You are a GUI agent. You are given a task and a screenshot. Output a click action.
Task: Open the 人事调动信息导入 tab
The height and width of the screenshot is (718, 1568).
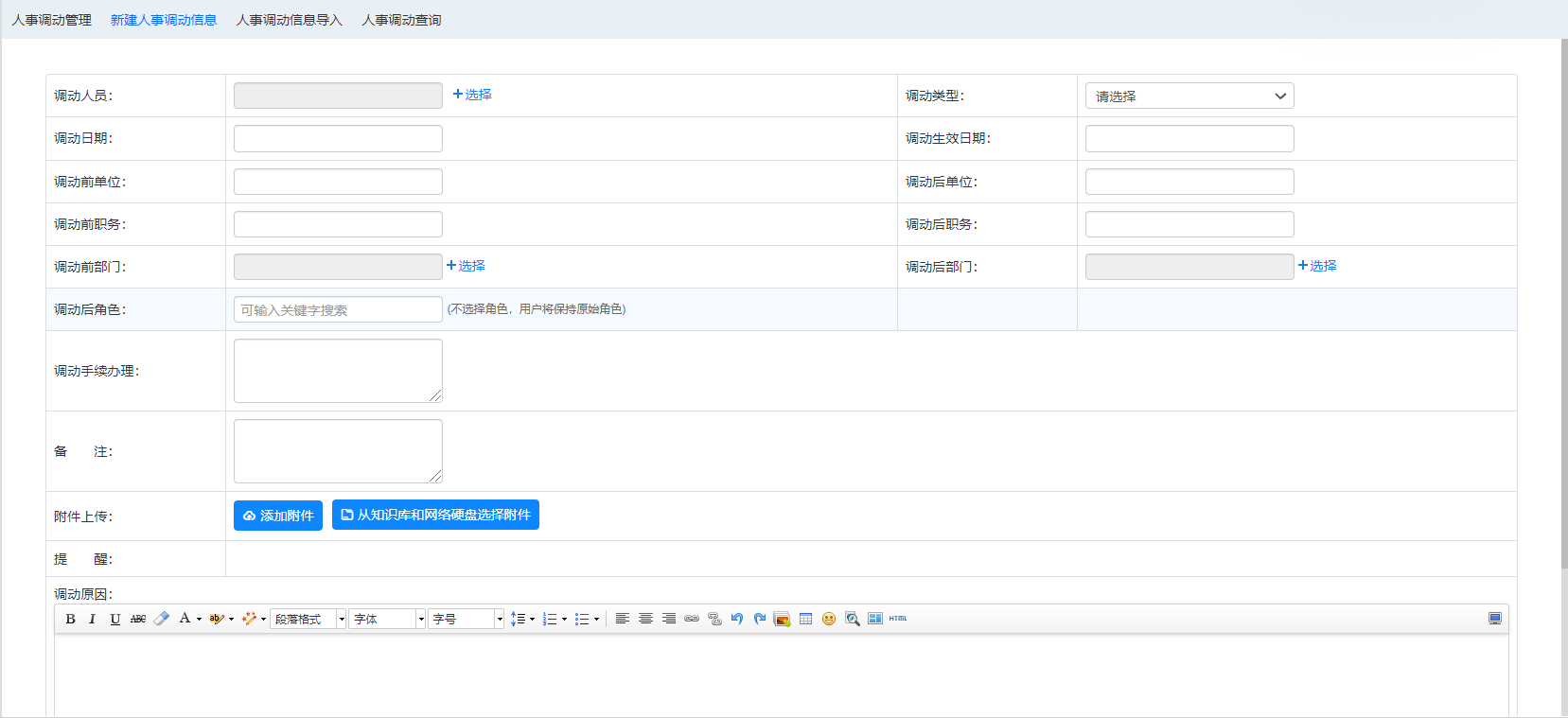(x=289, y=20)
